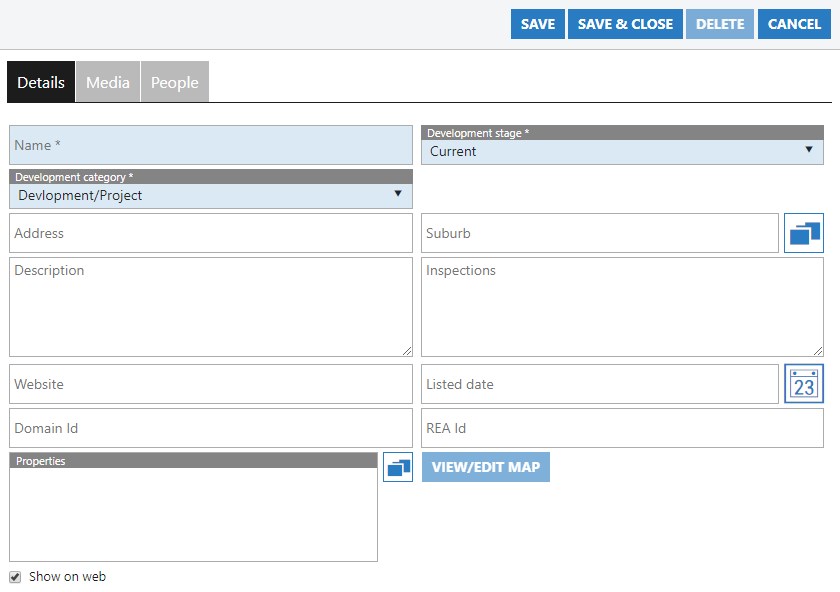Cancel the form editing

pos(794,24)
